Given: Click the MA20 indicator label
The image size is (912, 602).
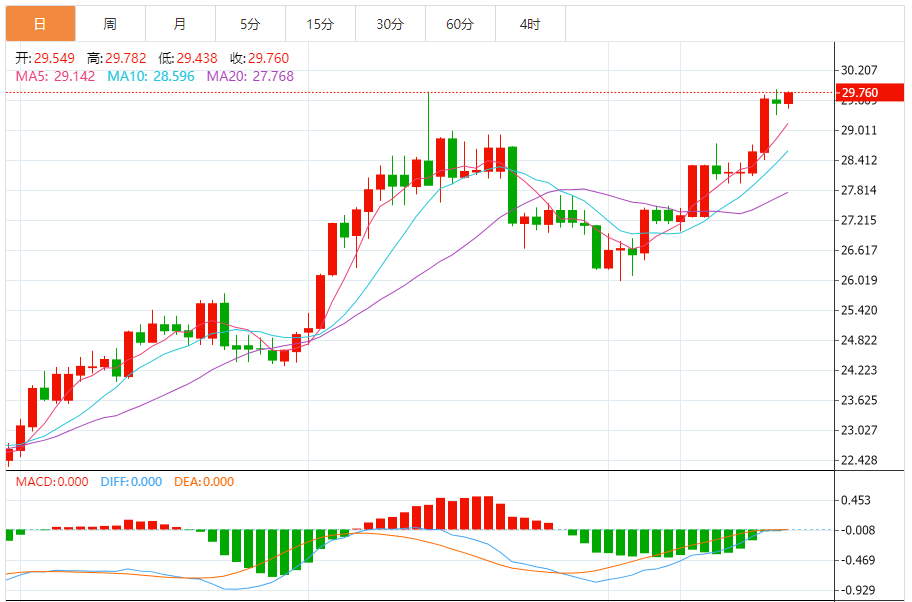Looking at the screenshot, I should point(250,76).
